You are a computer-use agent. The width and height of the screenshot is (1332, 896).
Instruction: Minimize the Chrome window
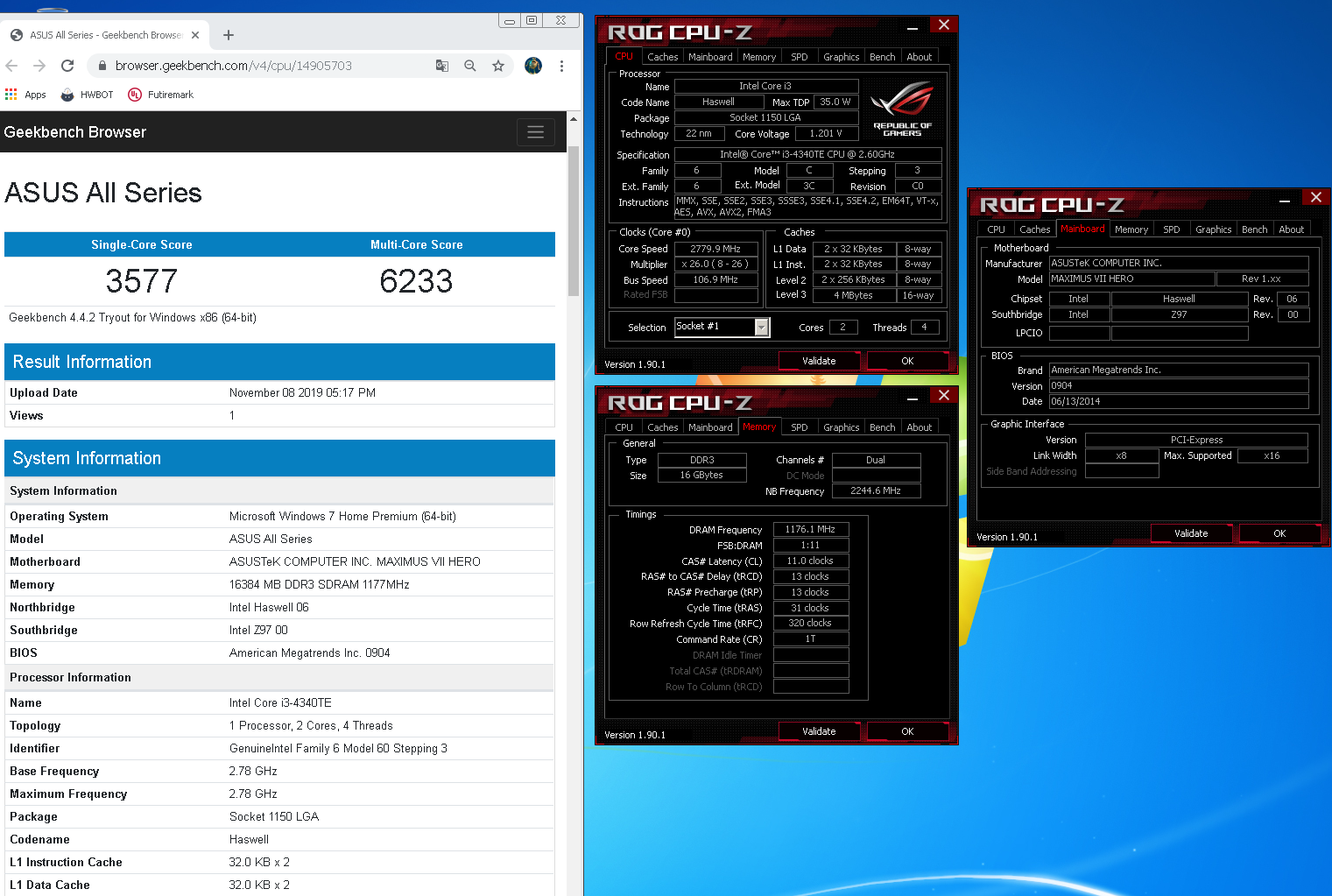(x=510, y=19)
